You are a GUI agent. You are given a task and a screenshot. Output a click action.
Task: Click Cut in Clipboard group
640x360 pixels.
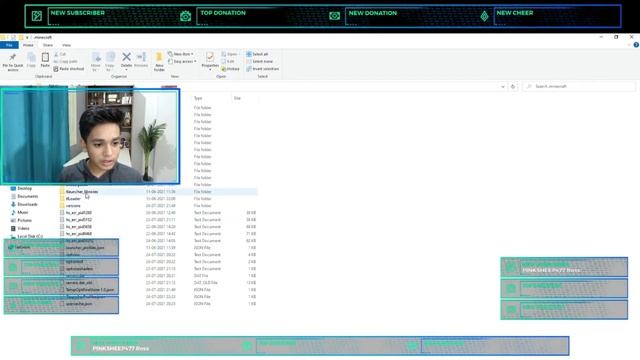click(60, 54)
